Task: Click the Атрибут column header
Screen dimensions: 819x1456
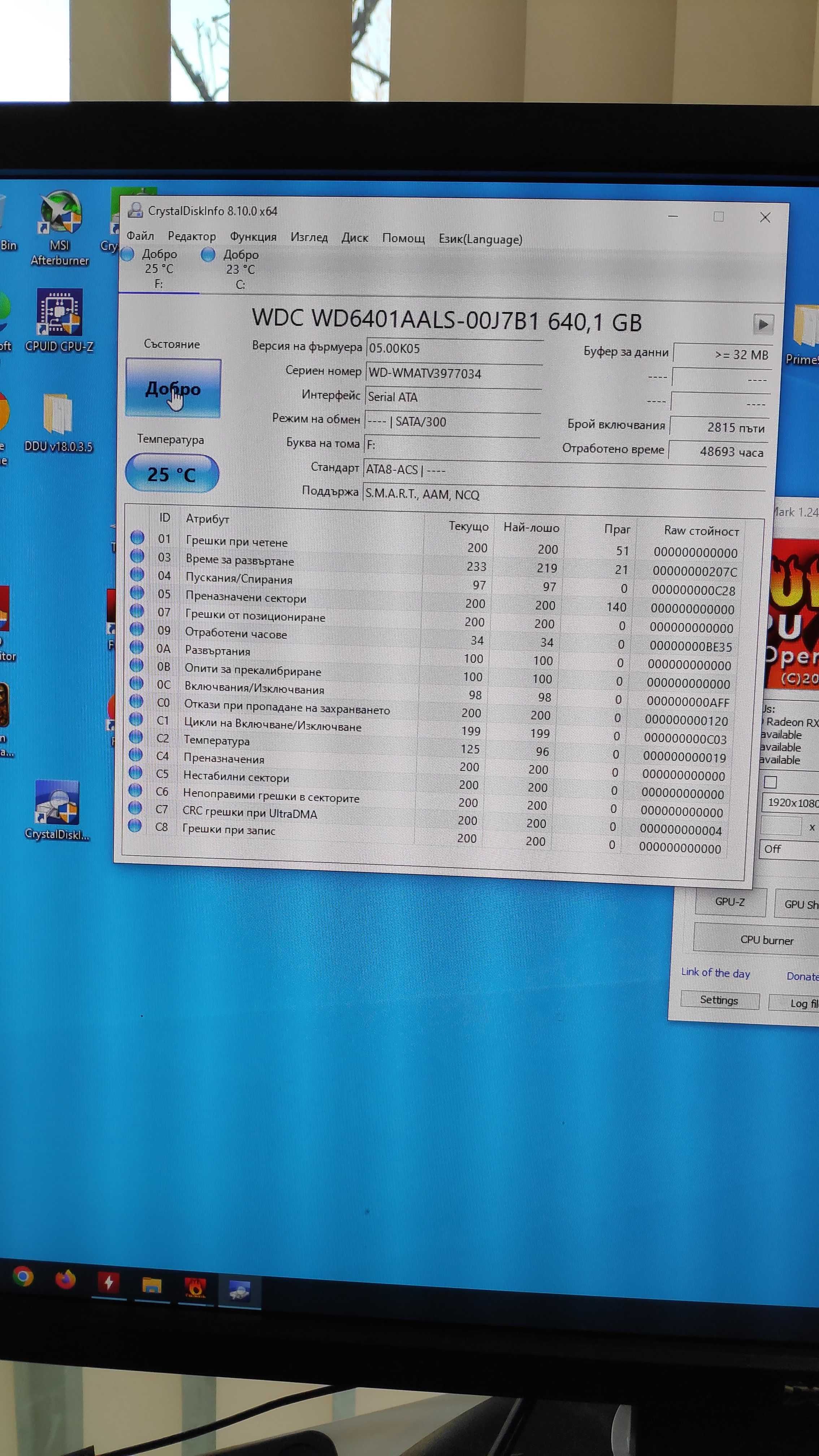Action: point(207,518)
